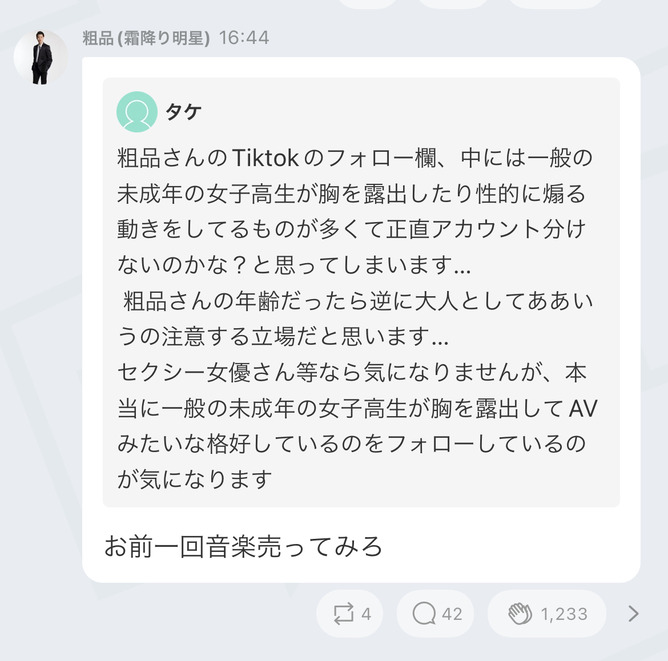Viewport: 668px width, 661px height.
Task: Expand more reactions with right chevron
Action: click(632, 614)
